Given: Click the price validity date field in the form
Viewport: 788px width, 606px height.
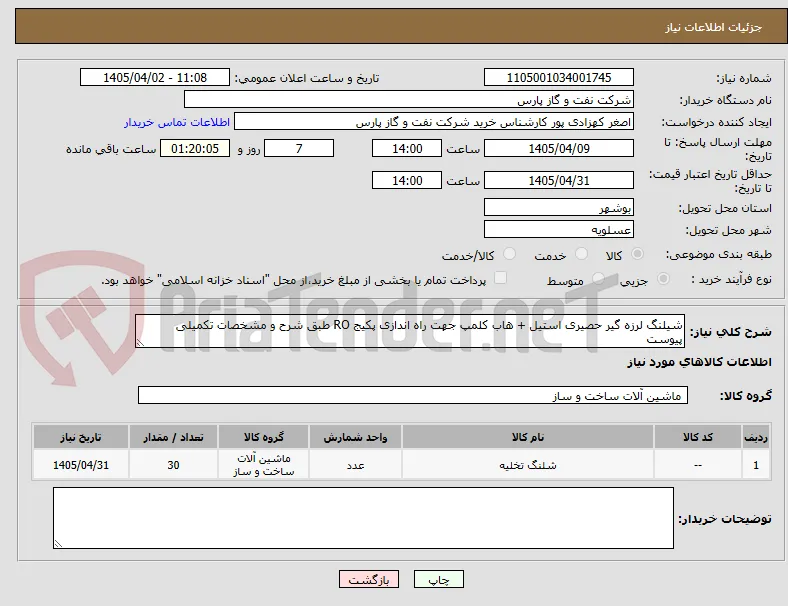Looking at the screenshot, I should tap(559, 180).
